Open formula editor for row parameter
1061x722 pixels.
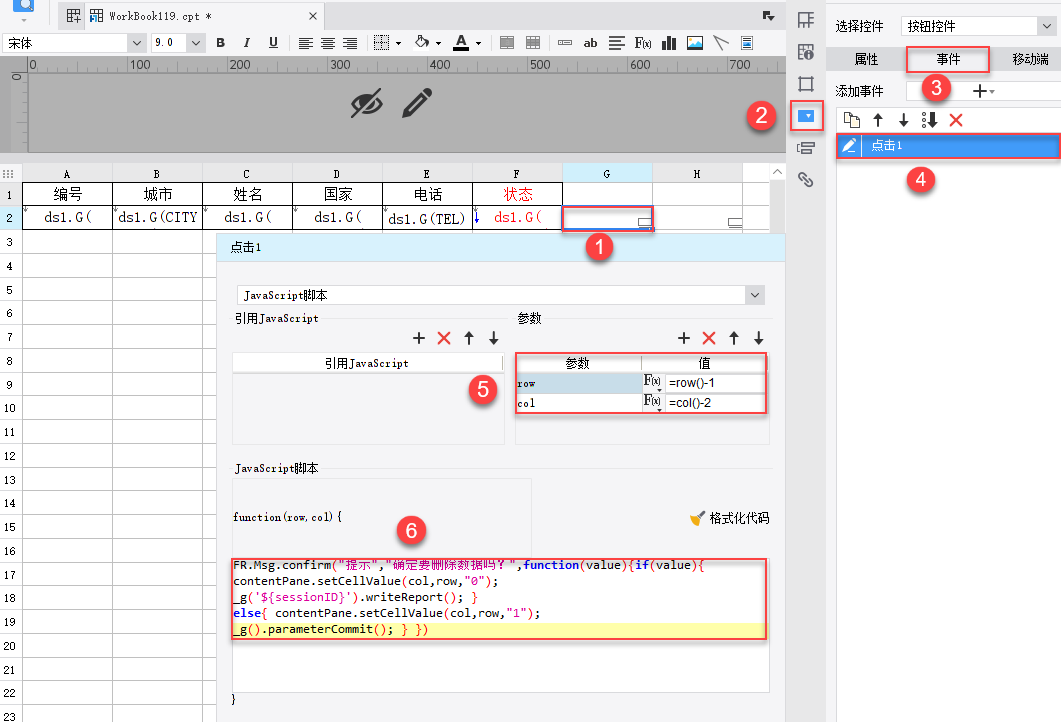652,382
